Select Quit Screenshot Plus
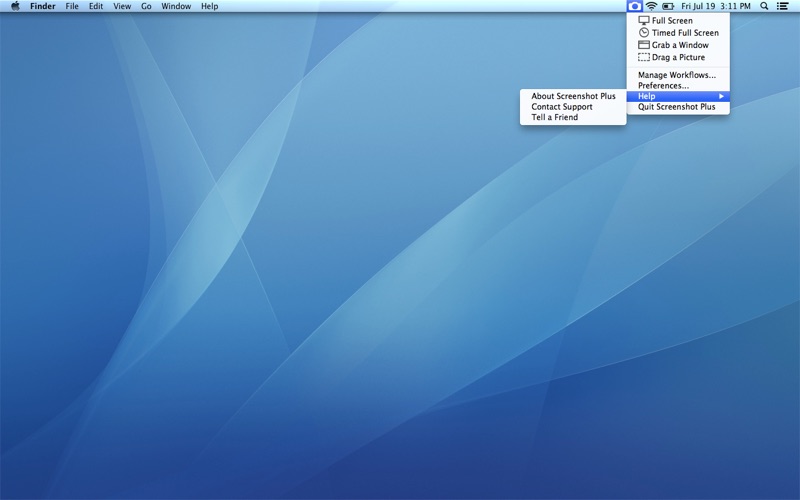 tap(677, 107)
